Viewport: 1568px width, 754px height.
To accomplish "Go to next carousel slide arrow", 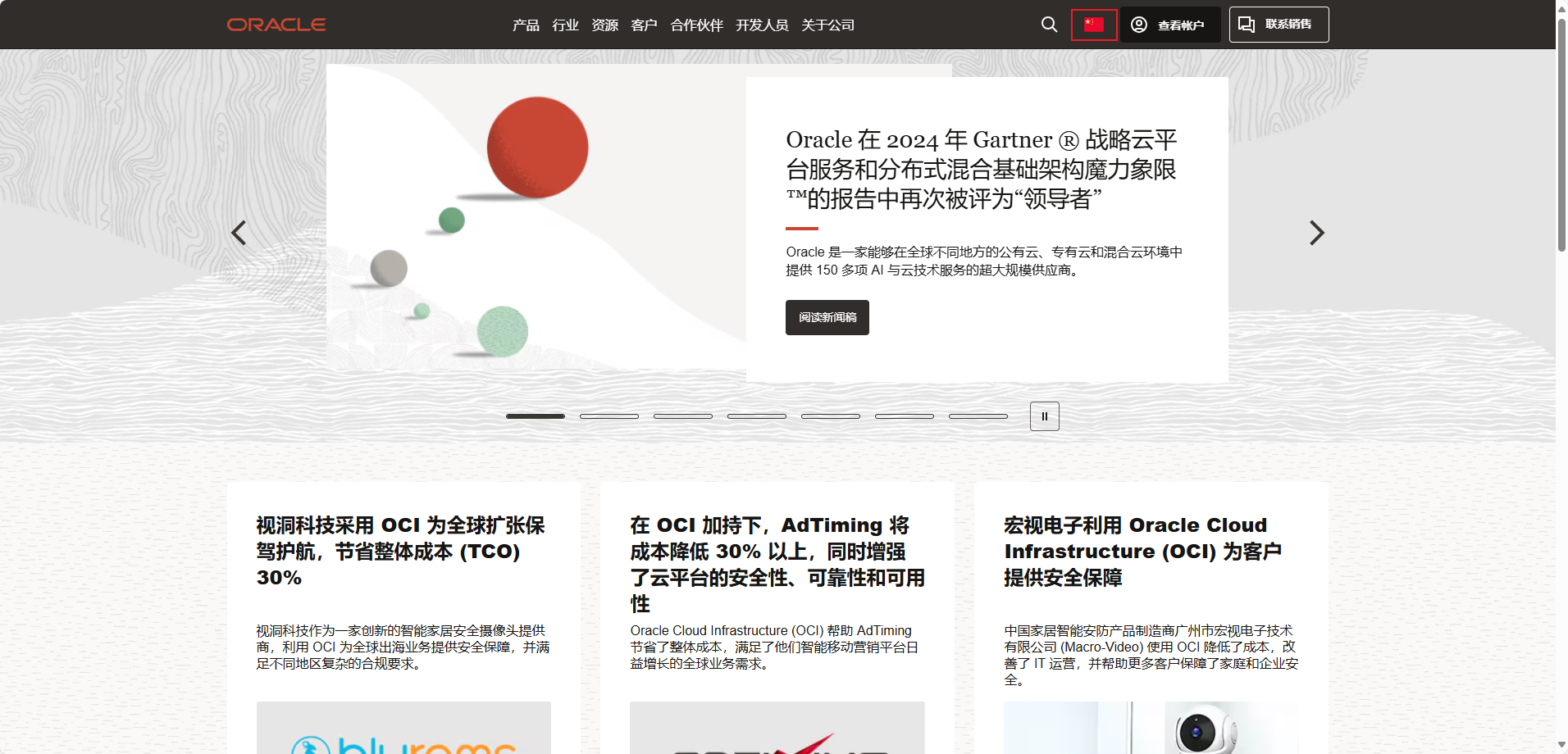I will tap(1316, 233).
